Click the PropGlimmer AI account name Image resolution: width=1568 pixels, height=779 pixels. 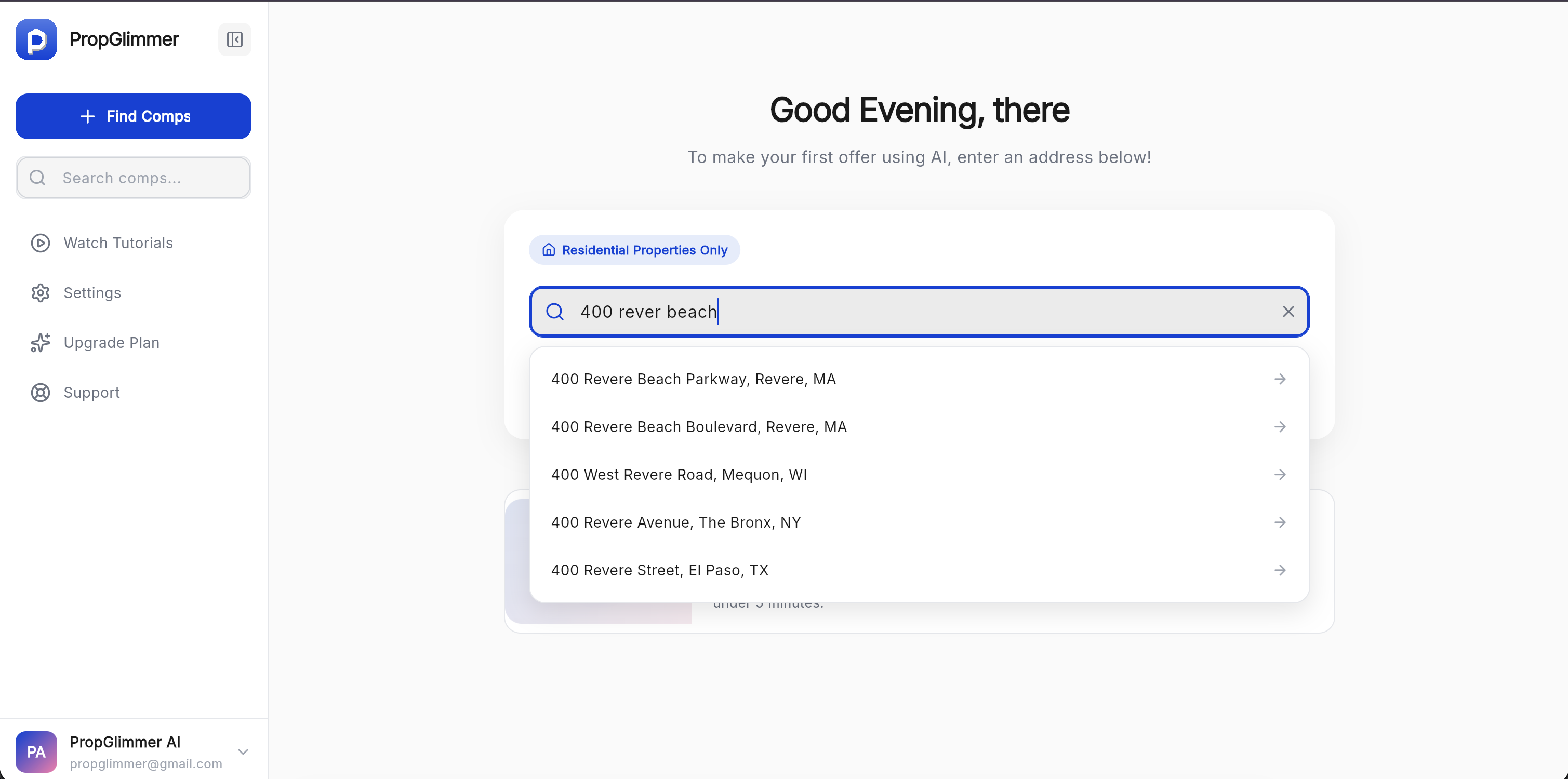pos(125,742)
